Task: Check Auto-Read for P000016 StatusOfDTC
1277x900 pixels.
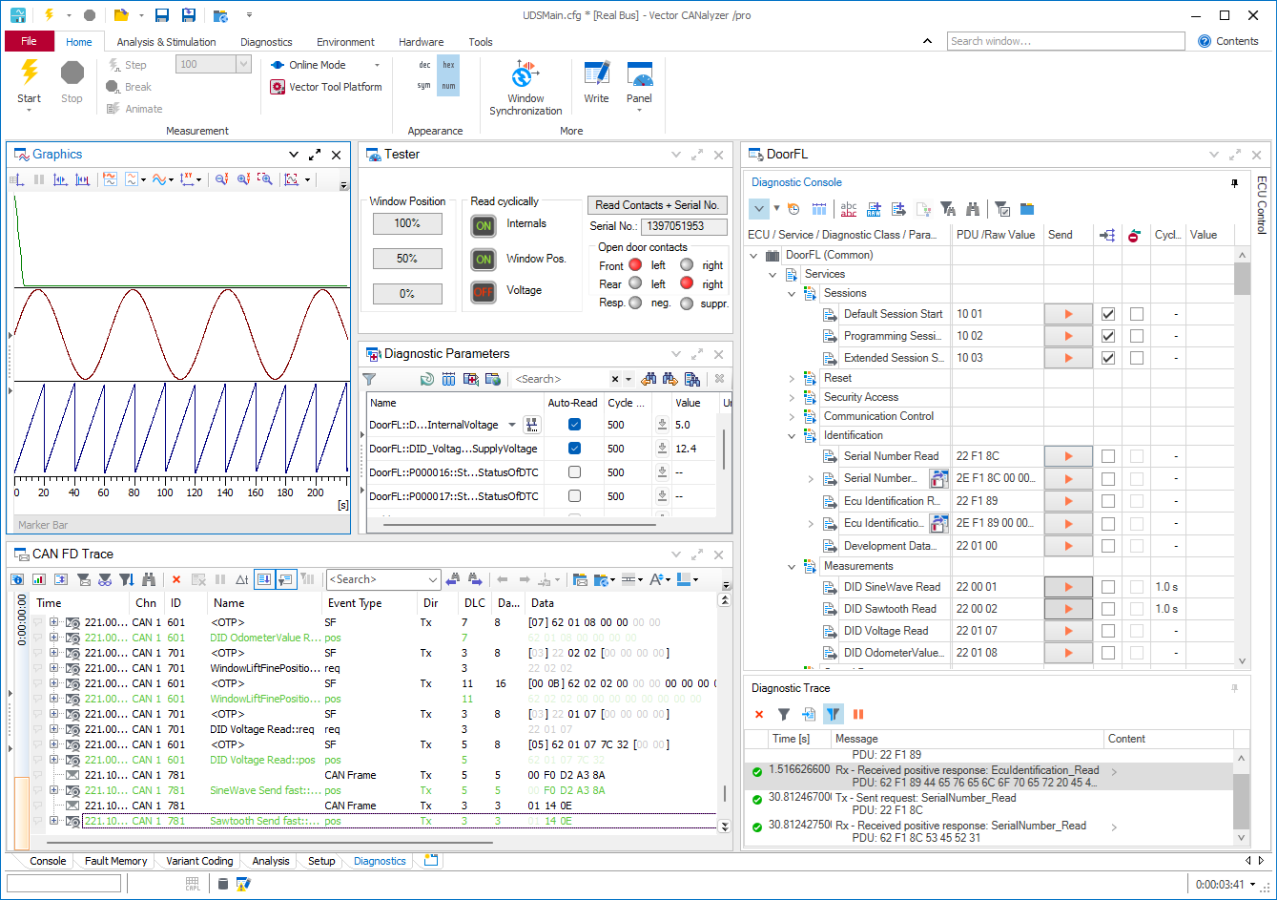Action: pos(574,472)
